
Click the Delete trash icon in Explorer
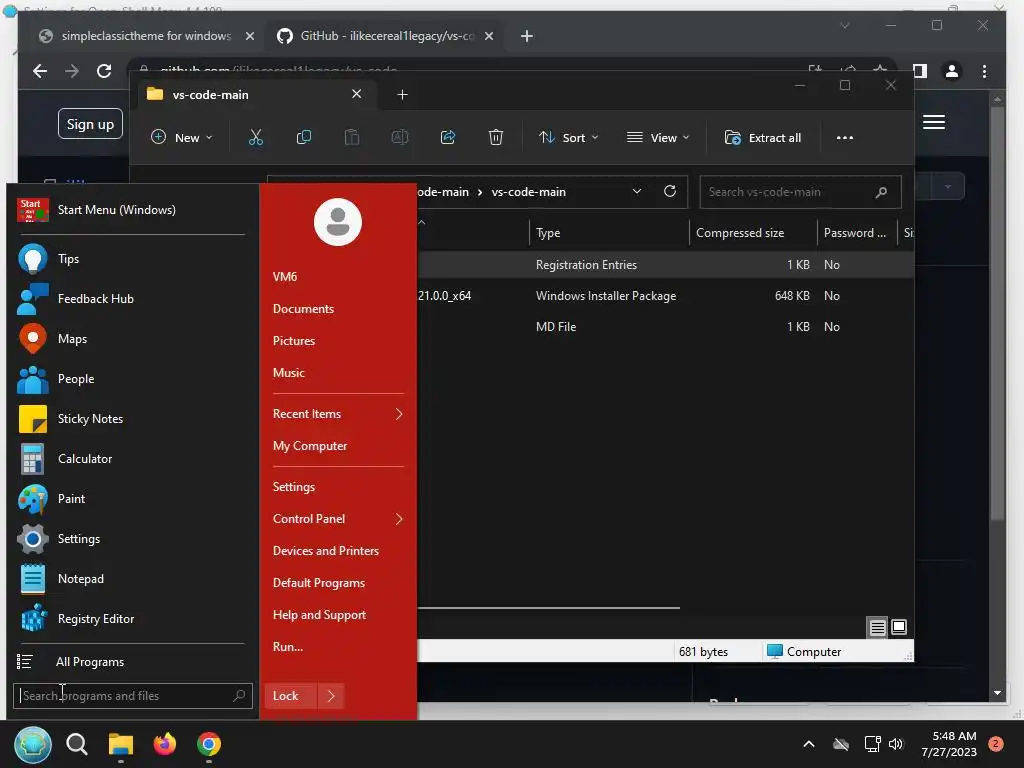tap(496, 138)
